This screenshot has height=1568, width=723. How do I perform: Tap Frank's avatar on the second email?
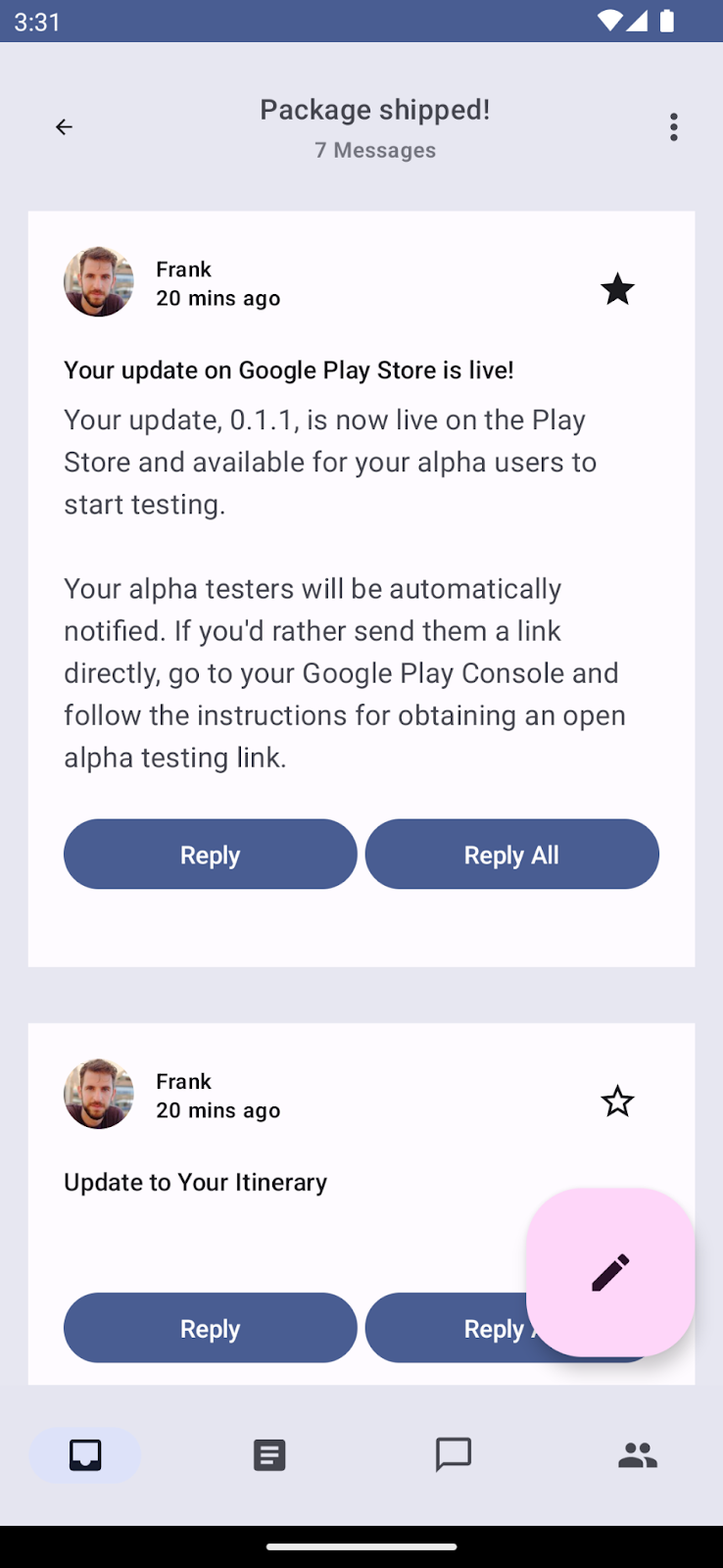99,1094
